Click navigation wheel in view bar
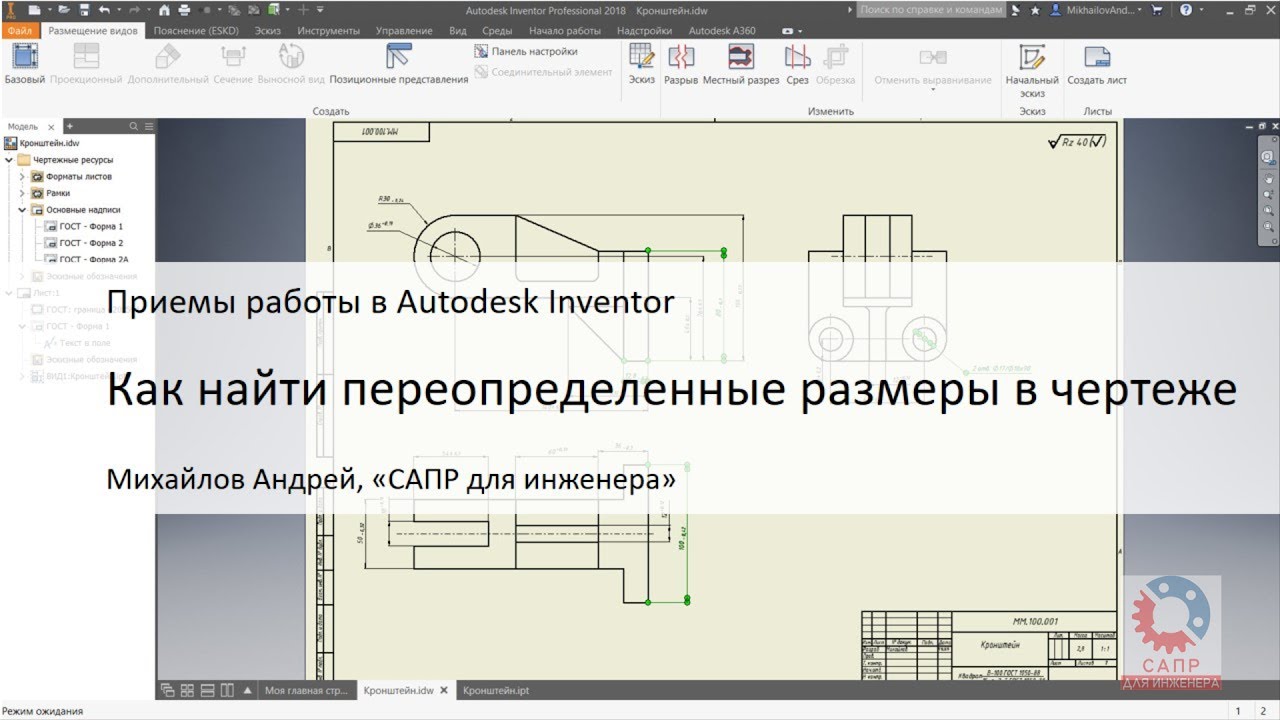The height and width of the screenshot is (720, 1280). (x=1268, y=157)
